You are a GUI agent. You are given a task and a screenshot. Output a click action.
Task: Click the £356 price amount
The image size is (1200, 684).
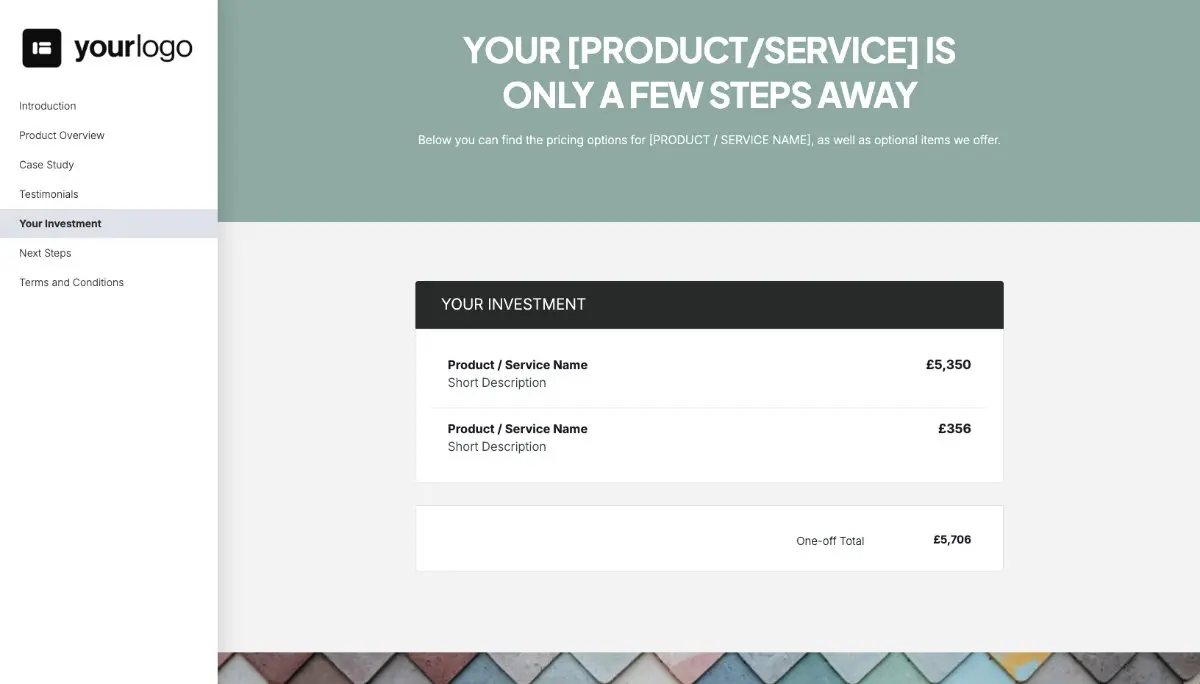(954, 428)
